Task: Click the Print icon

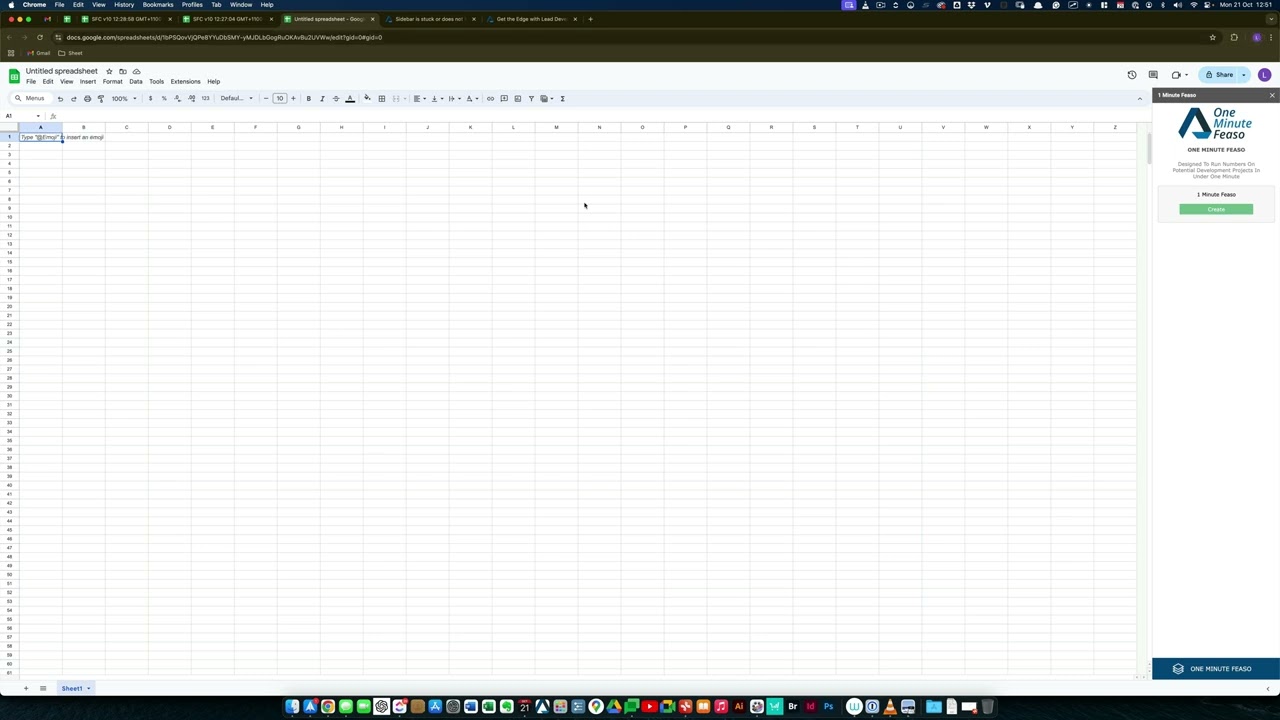Action: tap(87, 98)
